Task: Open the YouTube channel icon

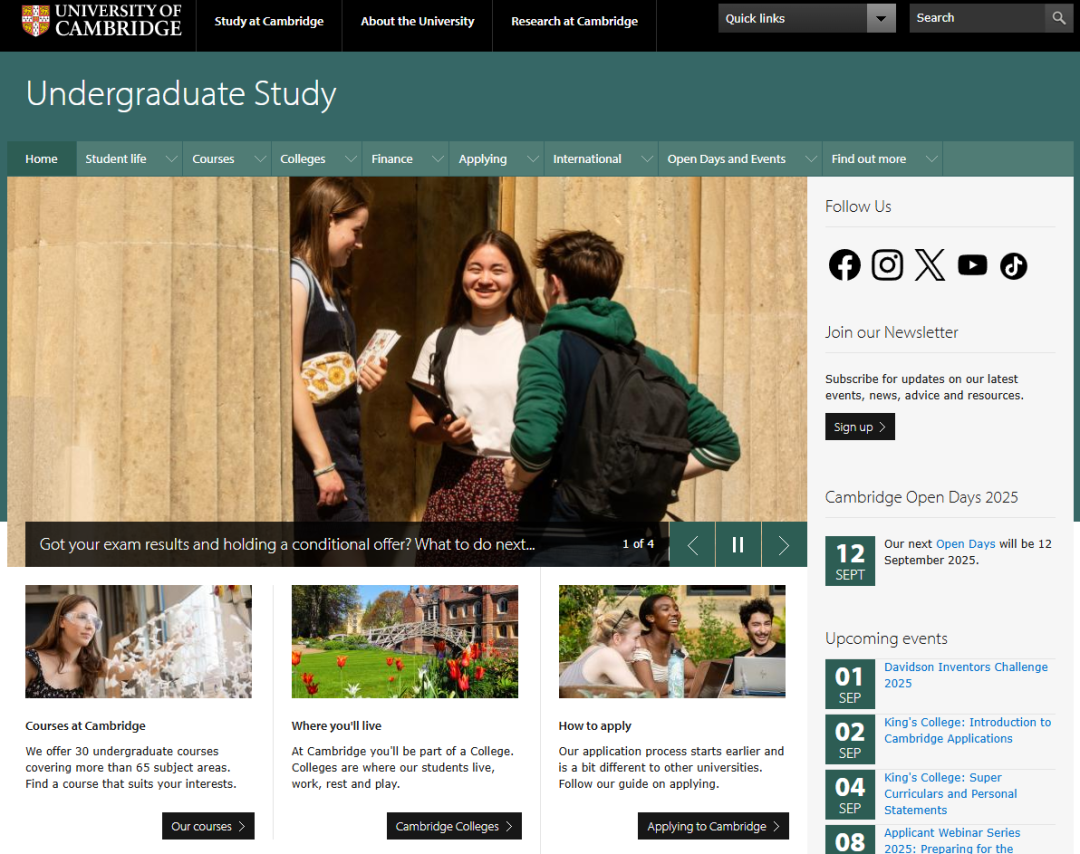Action: coord(973,265)
